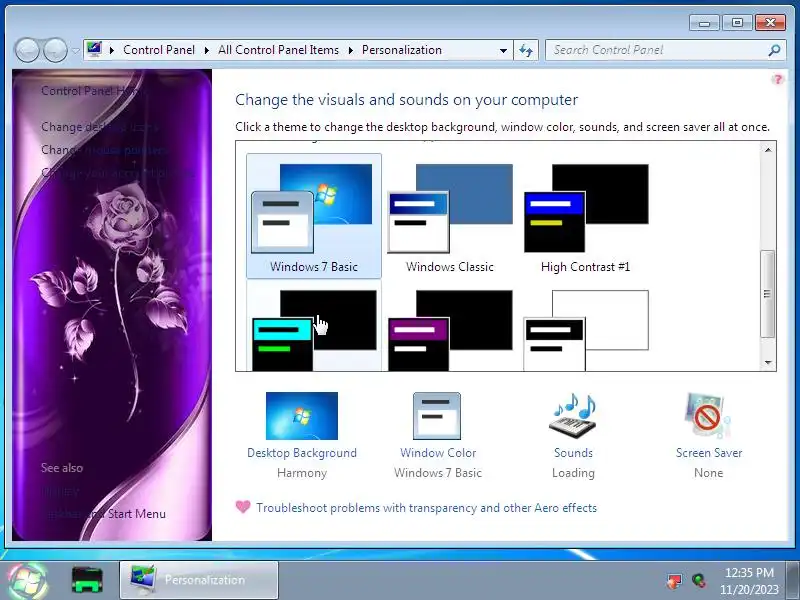This screenshot has width=800, height=600.
Task: Open Taskbar and Start Menu link
Action: (x=104, y=514)
